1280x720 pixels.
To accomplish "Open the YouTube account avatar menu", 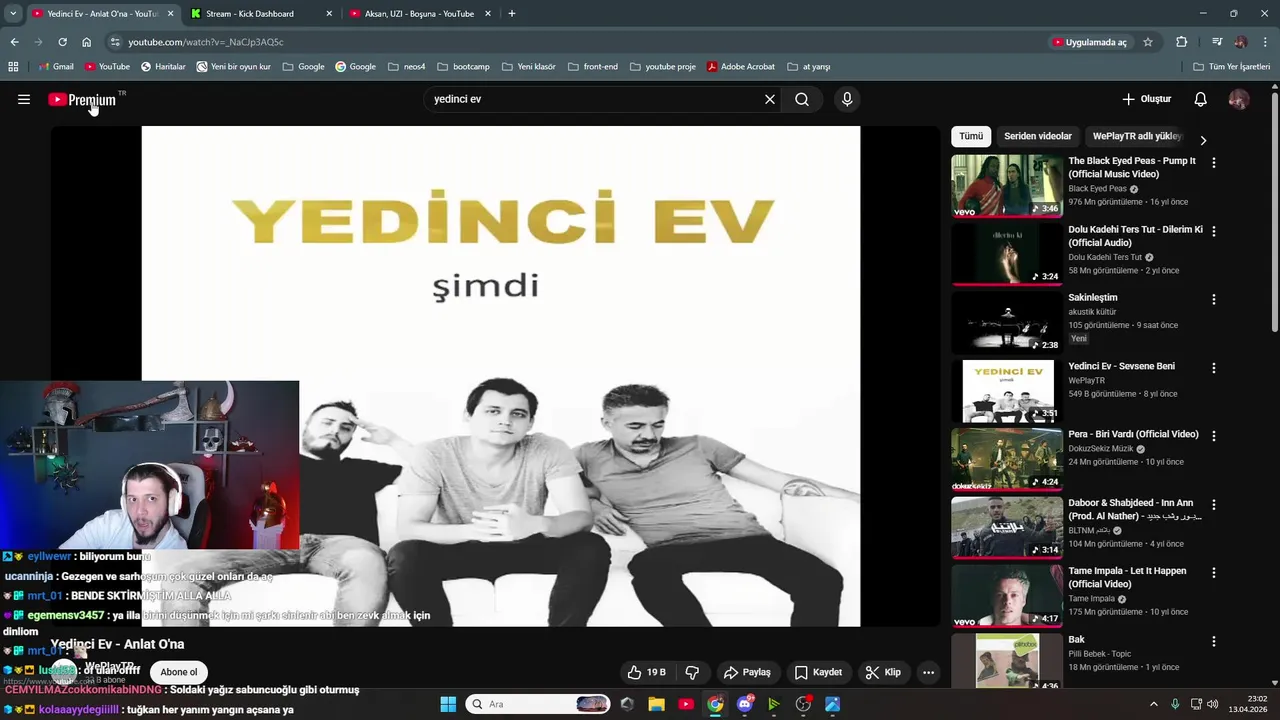I will pyautogui.click(x=1239, y=99).
